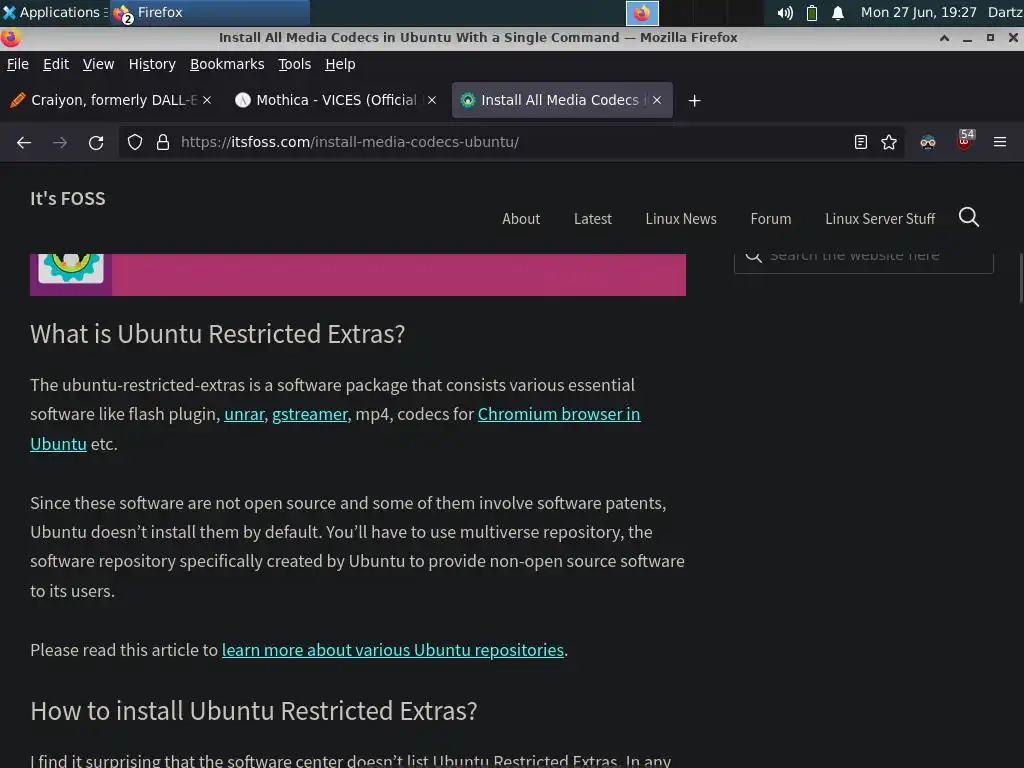Click the date and time clock

[x=918, y=12]
